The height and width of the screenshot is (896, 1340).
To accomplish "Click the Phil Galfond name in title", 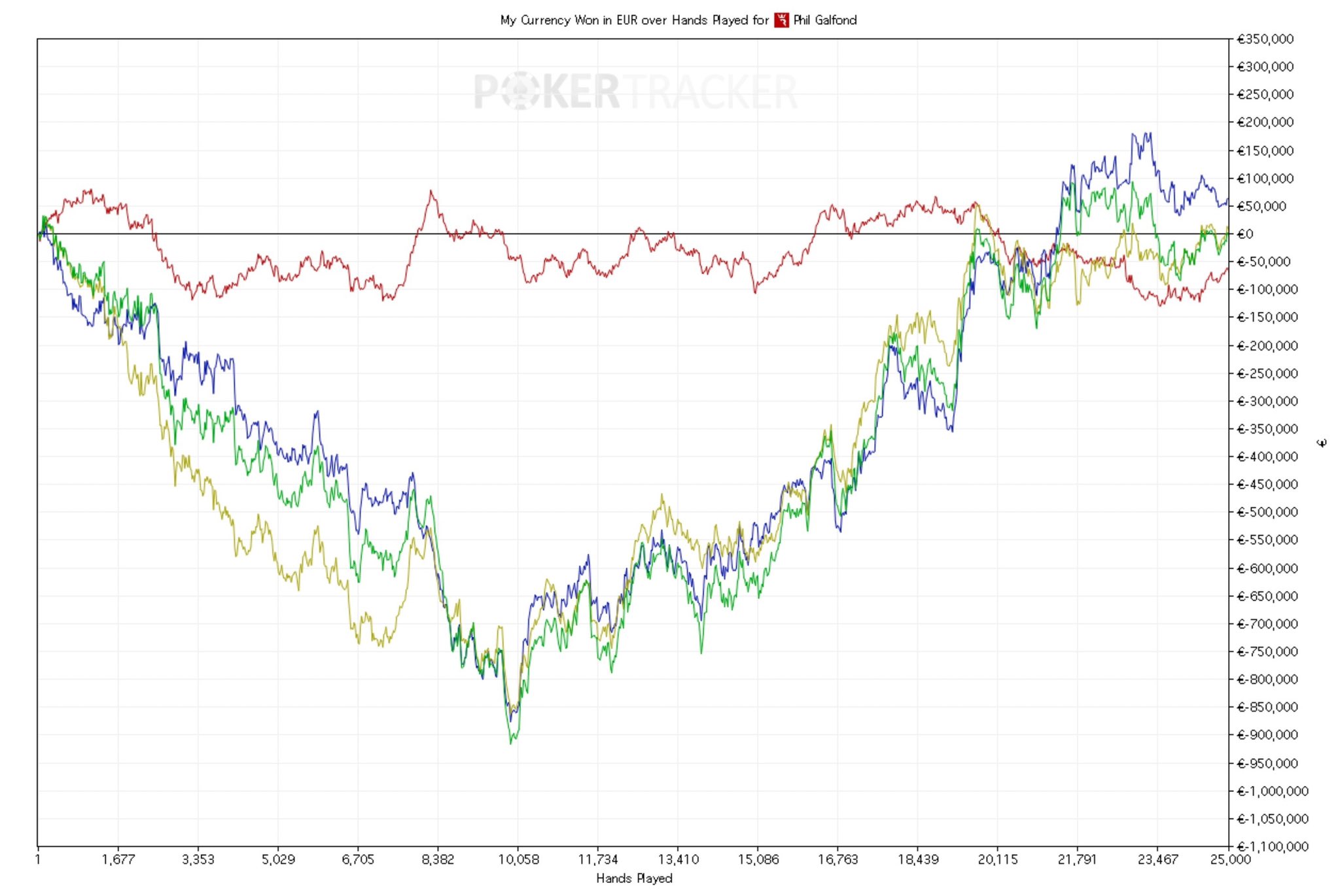I will pyautogui.click(x=825, y=20).
